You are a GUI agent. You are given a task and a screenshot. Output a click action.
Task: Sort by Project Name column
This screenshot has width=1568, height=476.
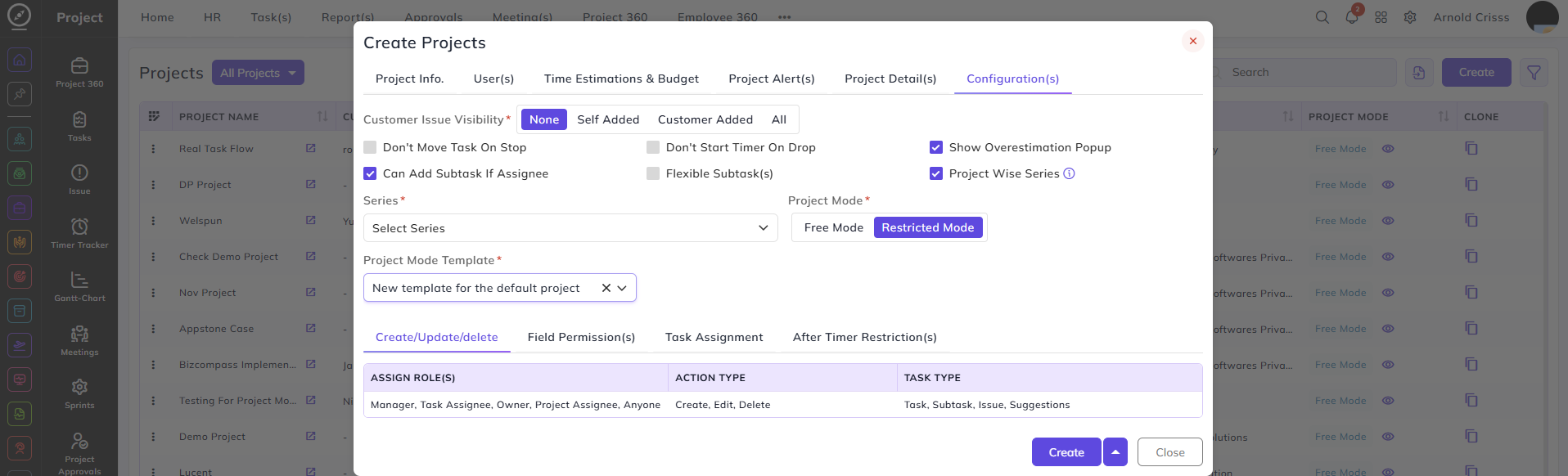point(322,117)
